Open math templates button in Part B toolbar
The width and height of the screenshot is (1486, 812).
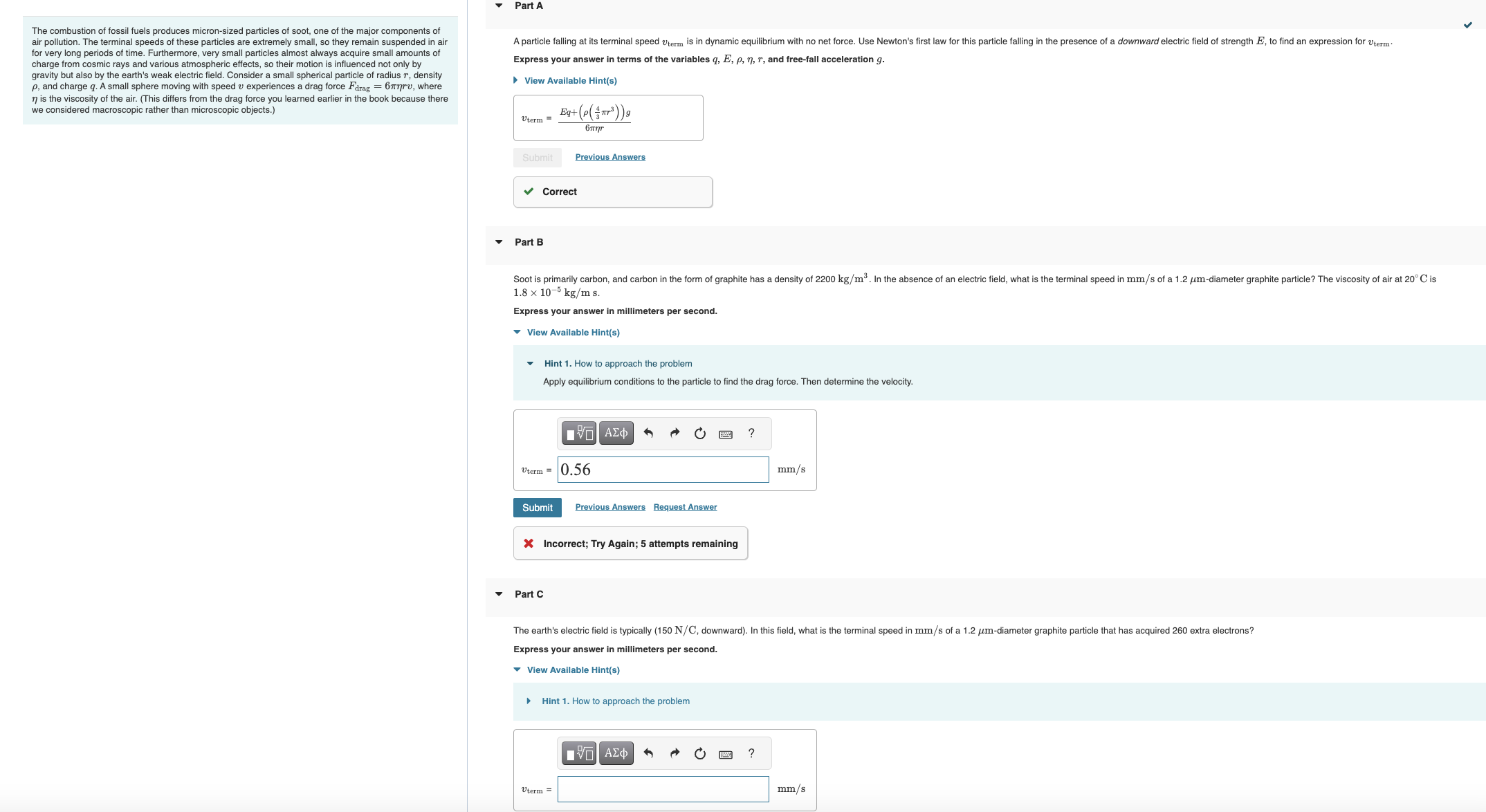pyautogui.click(x=578, y=433)
